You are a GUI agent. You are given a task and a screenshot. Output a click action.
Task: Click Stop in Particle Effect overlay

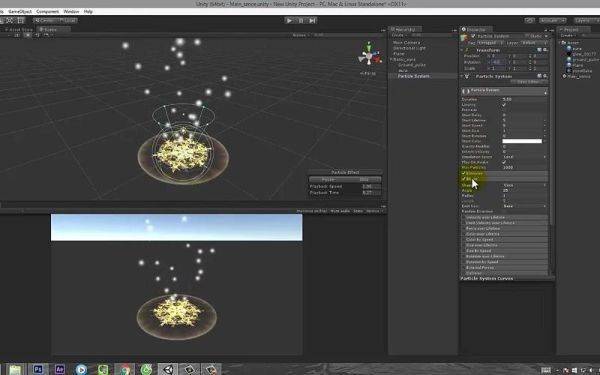click(364, 179)
